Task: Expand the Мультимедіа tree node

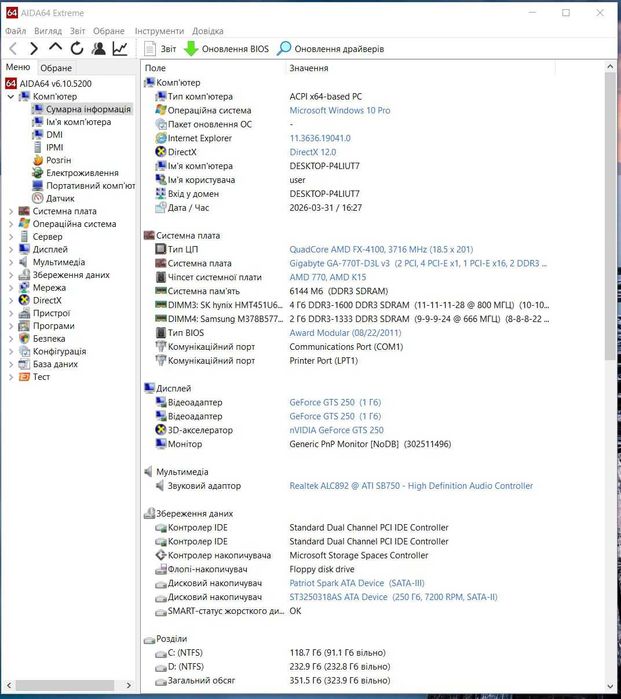Action: pyautogui.click(x=11, y=262)
